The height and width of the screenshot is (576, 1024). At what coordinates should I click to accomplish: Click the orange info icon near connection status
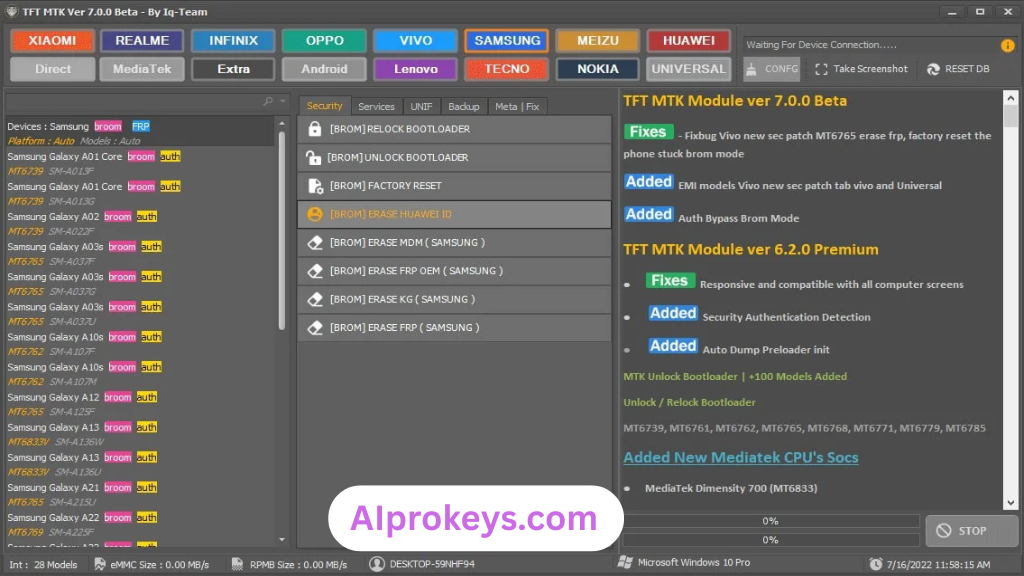click(x=1007, y=45)
